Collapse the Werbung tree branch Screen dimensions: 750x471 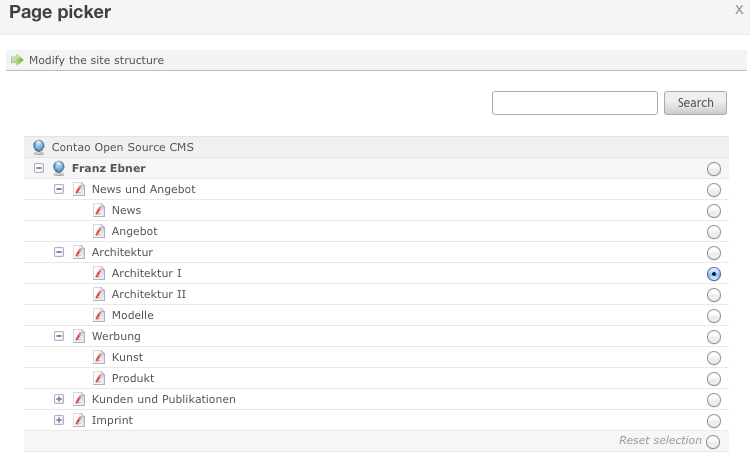pos(59,336)
